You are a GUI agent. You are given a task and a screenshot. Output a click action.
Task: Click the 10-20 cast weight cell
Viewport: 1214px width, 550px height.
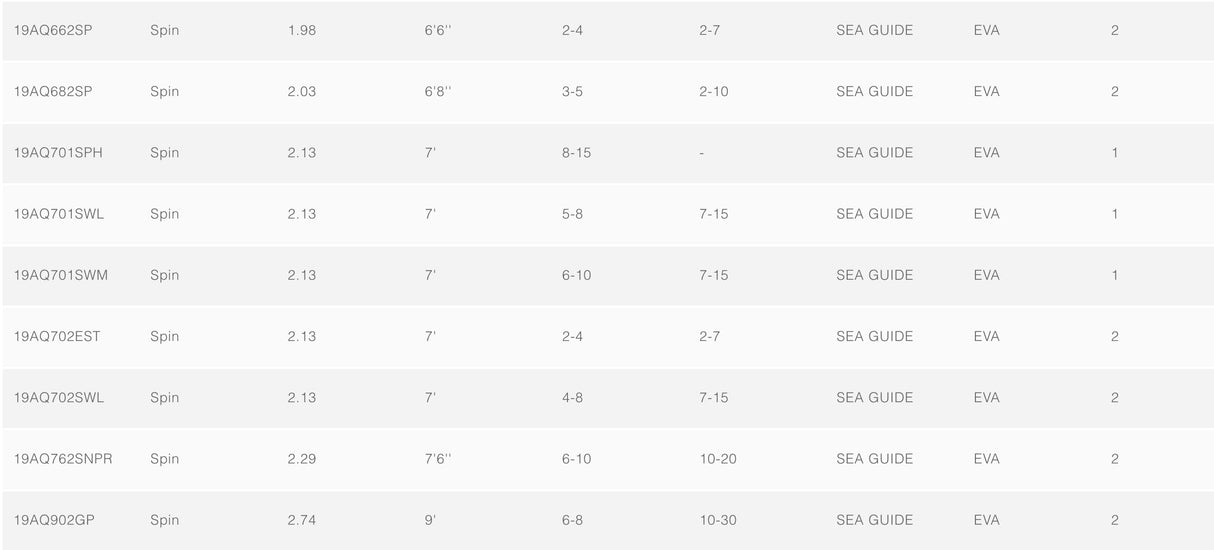click(718, 459)
